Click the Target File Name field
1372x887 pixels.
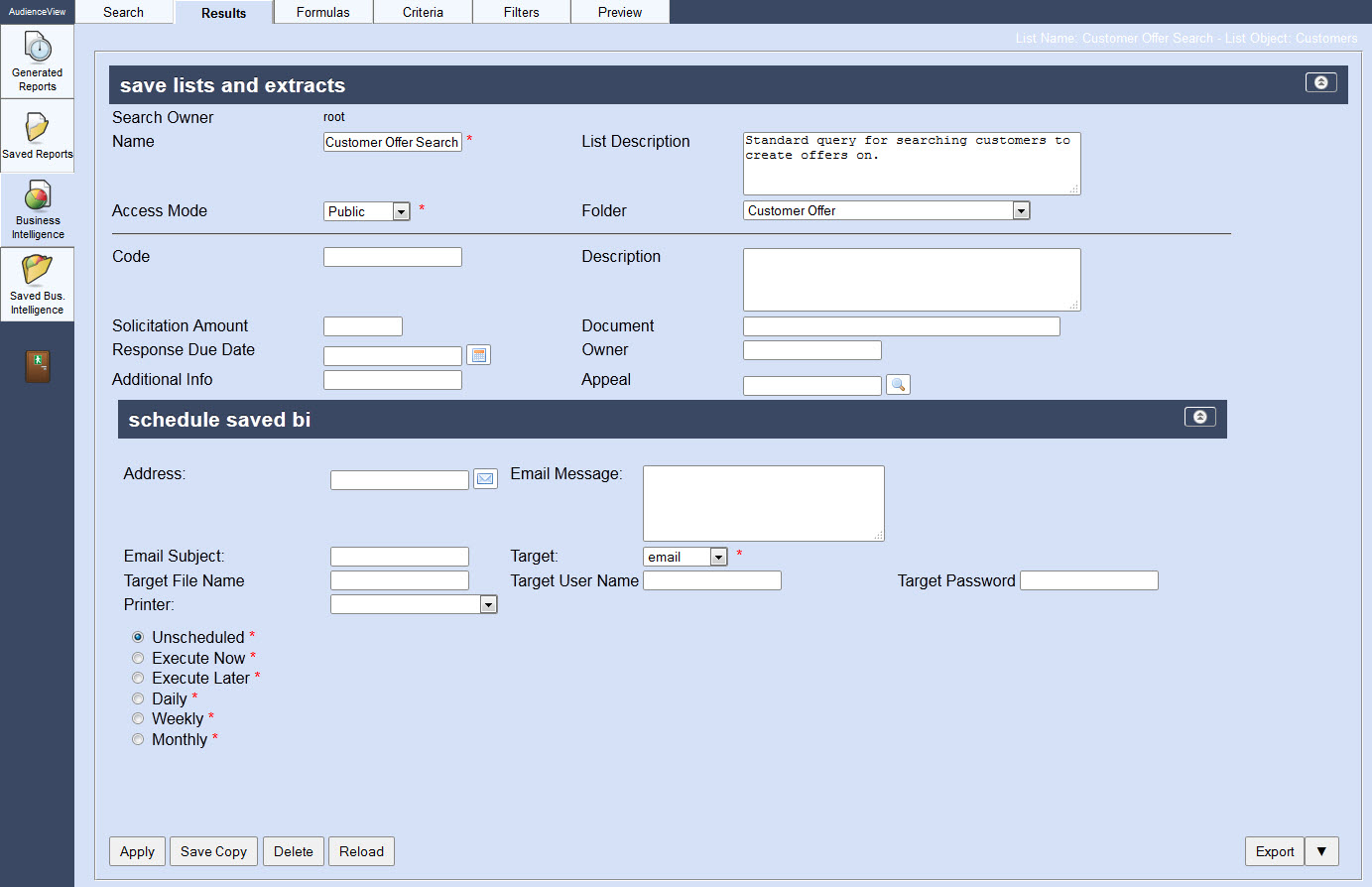click(x=400, y=580)
